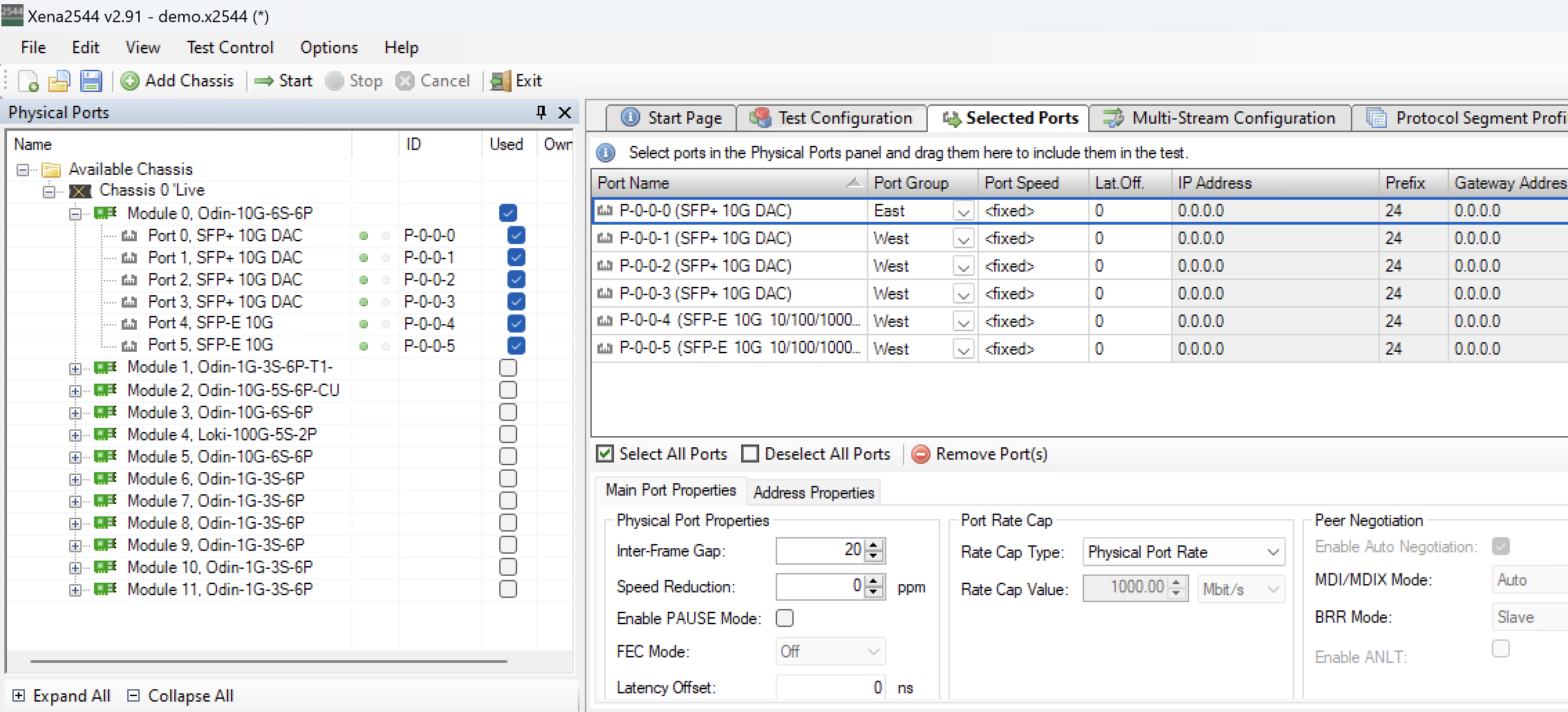Uncheck the Used box for Port 3
1568x712 pixels.
[x=516, y=301]
